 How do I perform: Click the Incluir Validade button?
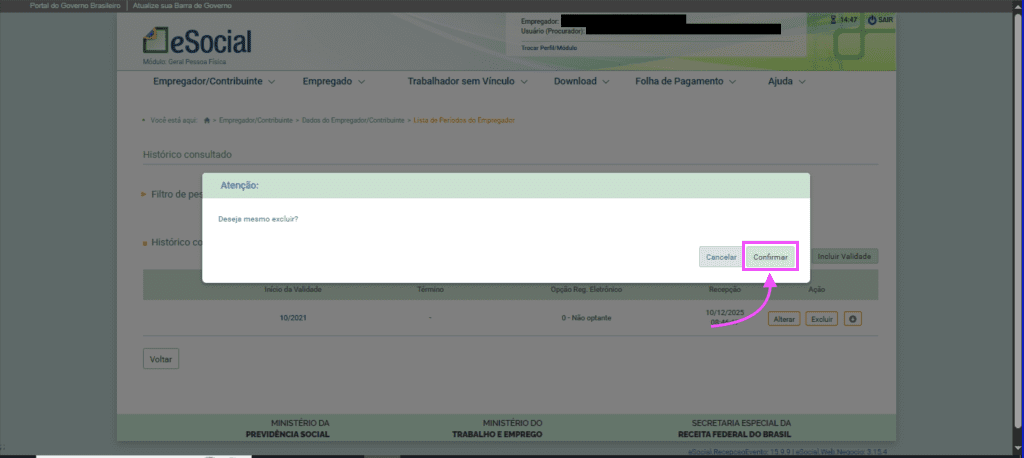click(844, 257)
